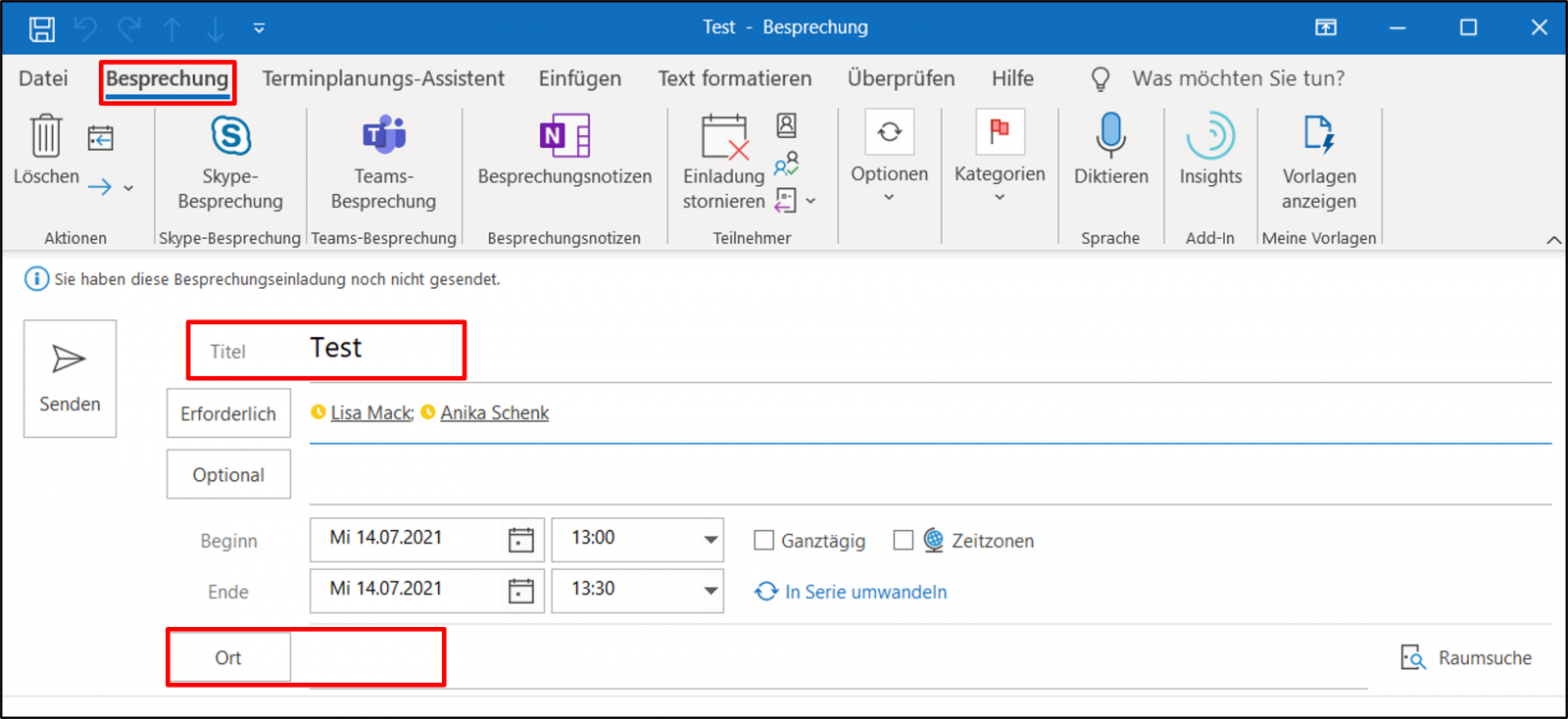Click the forward arrow in Aktionen
The height and width of the screenshot is (719, 1568).
tap(100, 187)
